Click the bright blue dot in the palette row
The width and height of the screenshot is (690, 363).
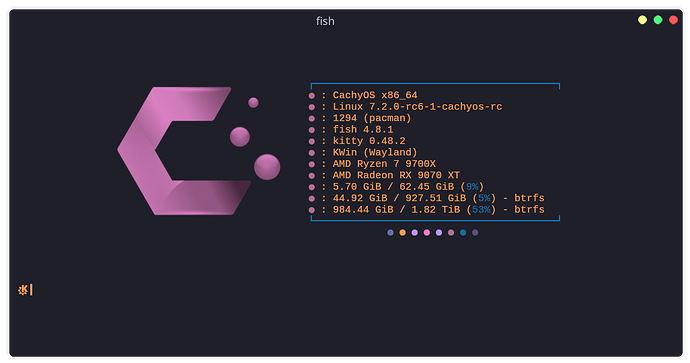click(x=463, y=232)
